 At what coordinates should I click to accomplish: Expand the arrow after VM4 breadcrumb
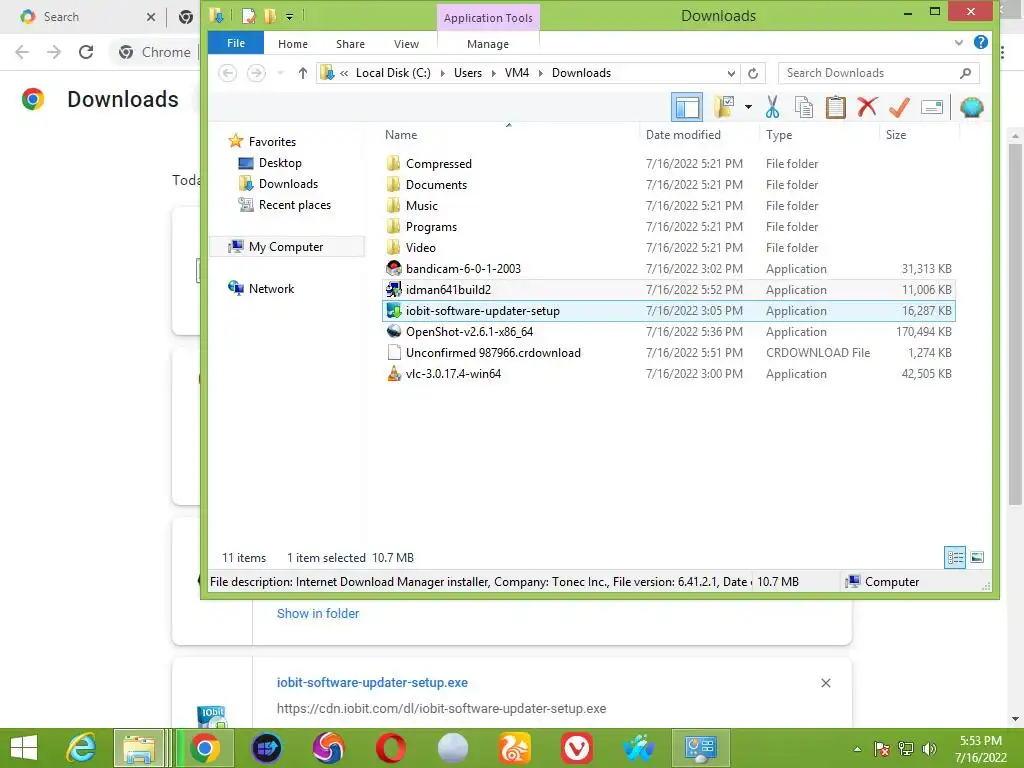pos(540,73)
